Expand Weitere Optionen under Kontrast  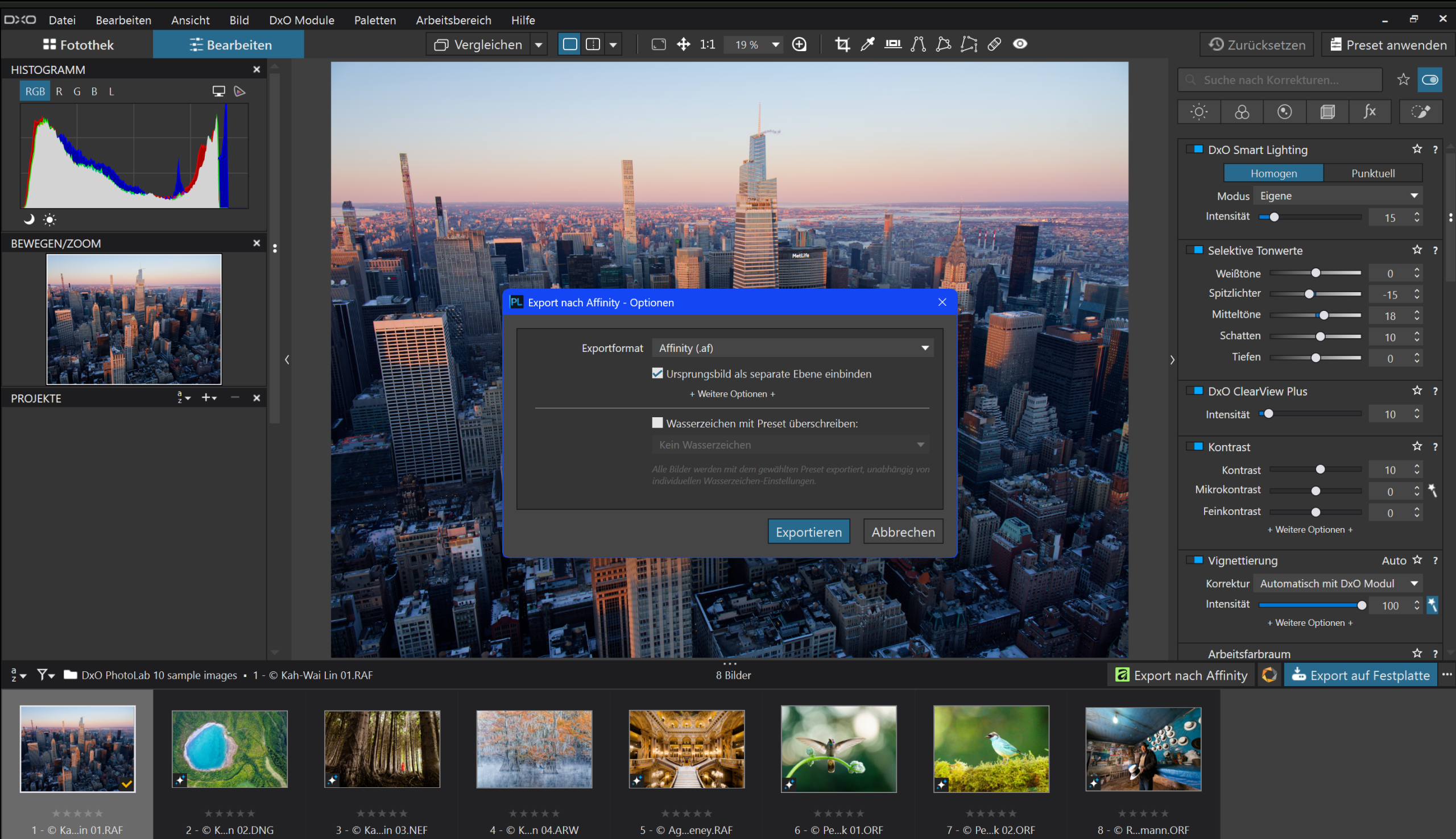tap(1310, 530)
